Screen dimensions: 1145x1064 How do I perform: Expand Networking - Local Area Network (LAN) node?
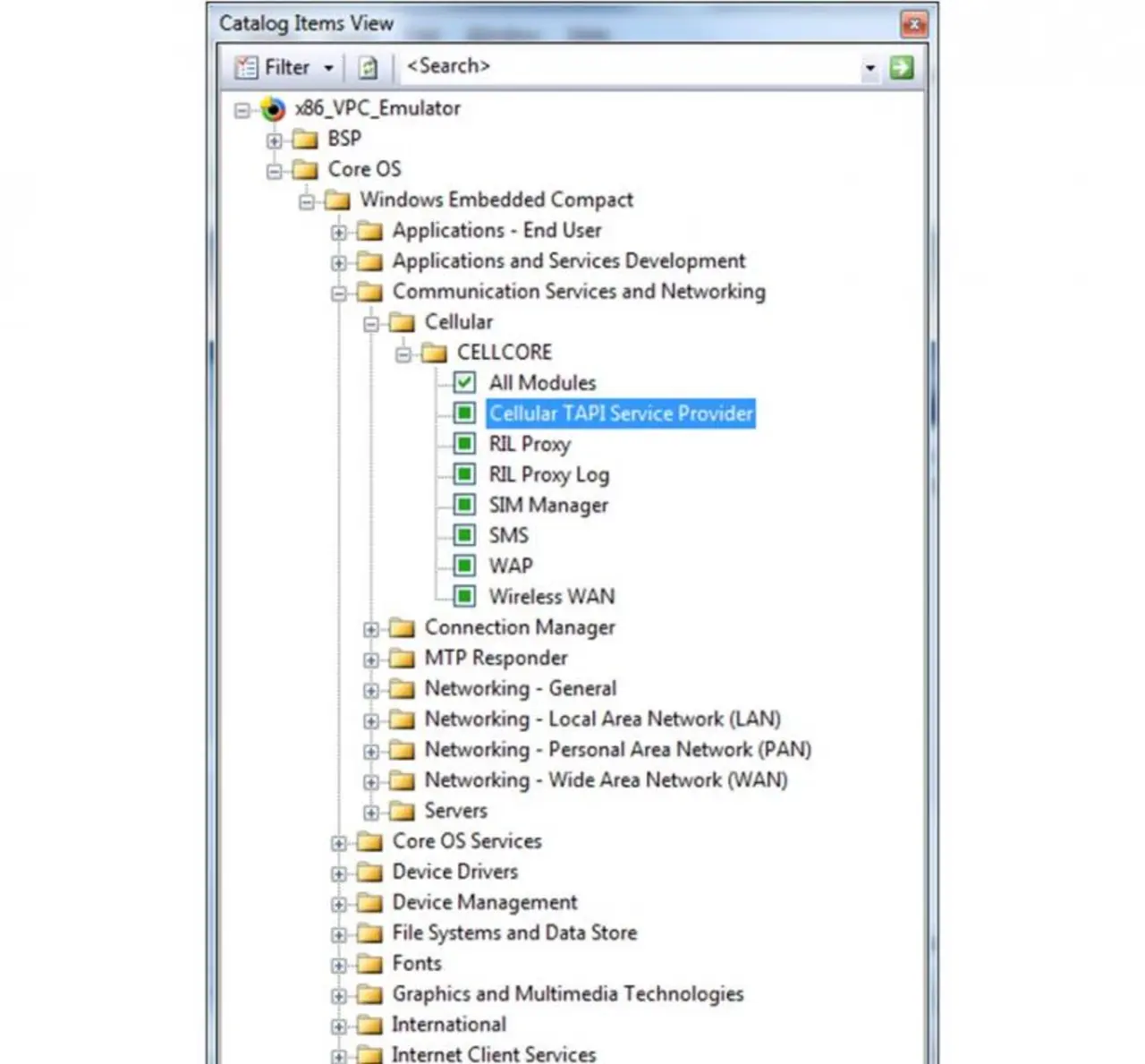[x=371, y=721]
